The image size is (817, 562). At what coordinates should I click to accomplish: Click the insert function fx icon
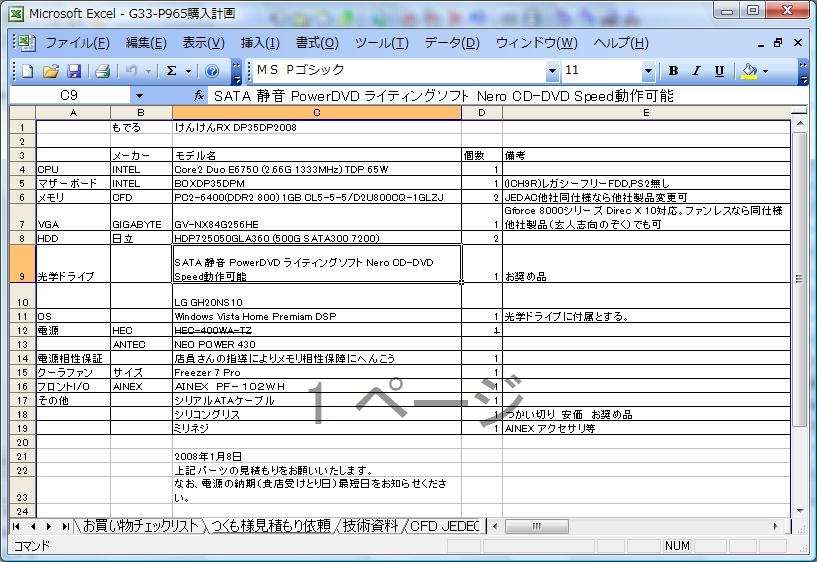[199, 95]
